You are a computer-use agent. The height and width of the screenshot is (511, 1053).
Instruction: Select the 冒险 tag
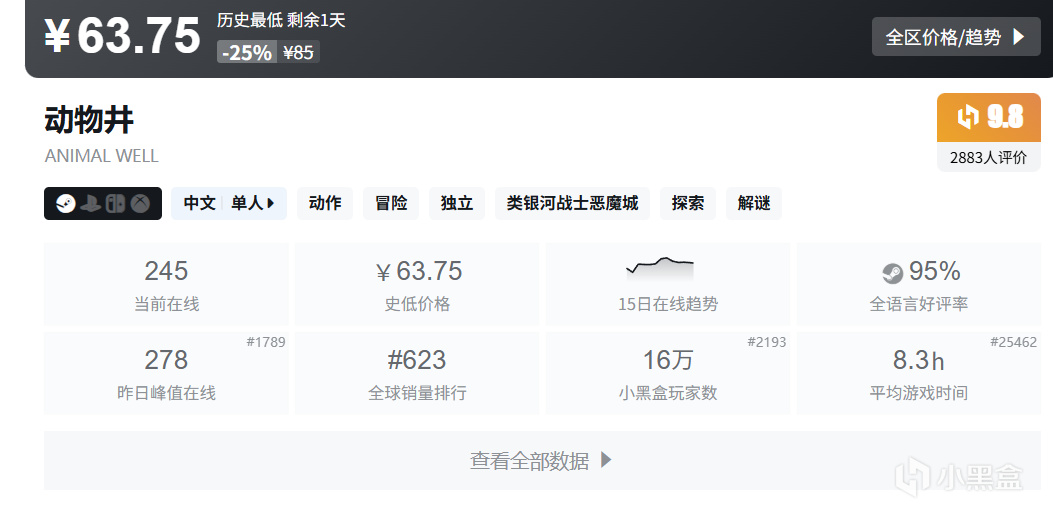391,203
